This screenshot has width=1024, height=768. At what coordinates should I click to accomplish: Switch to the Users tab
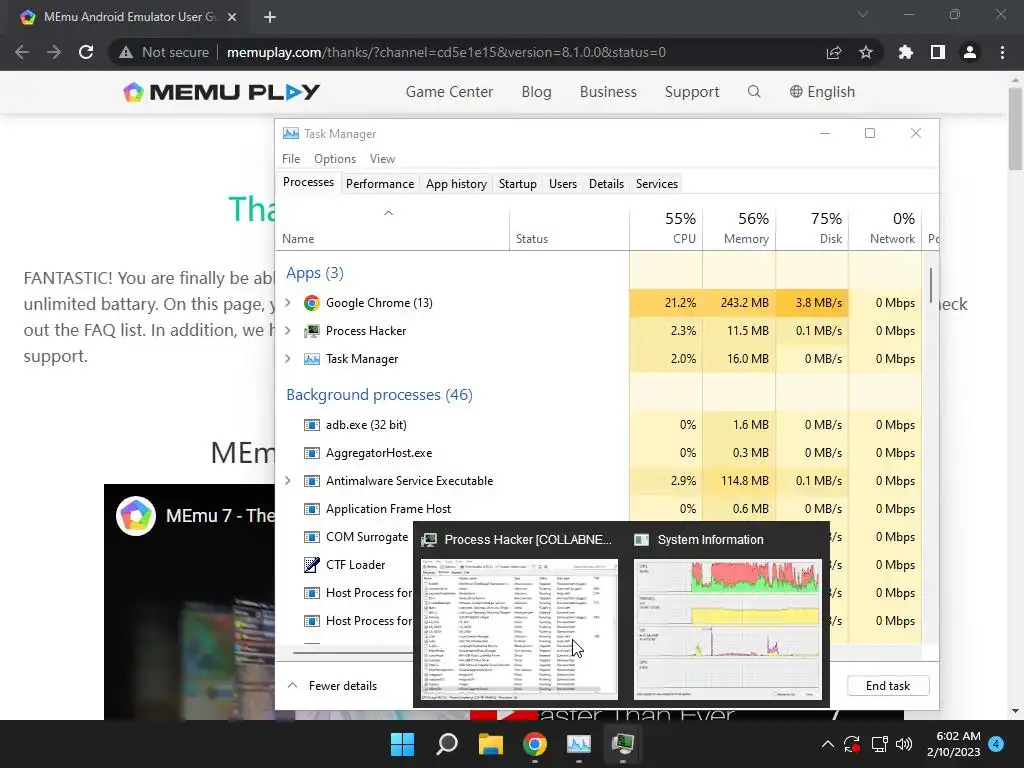pos(563,184)
